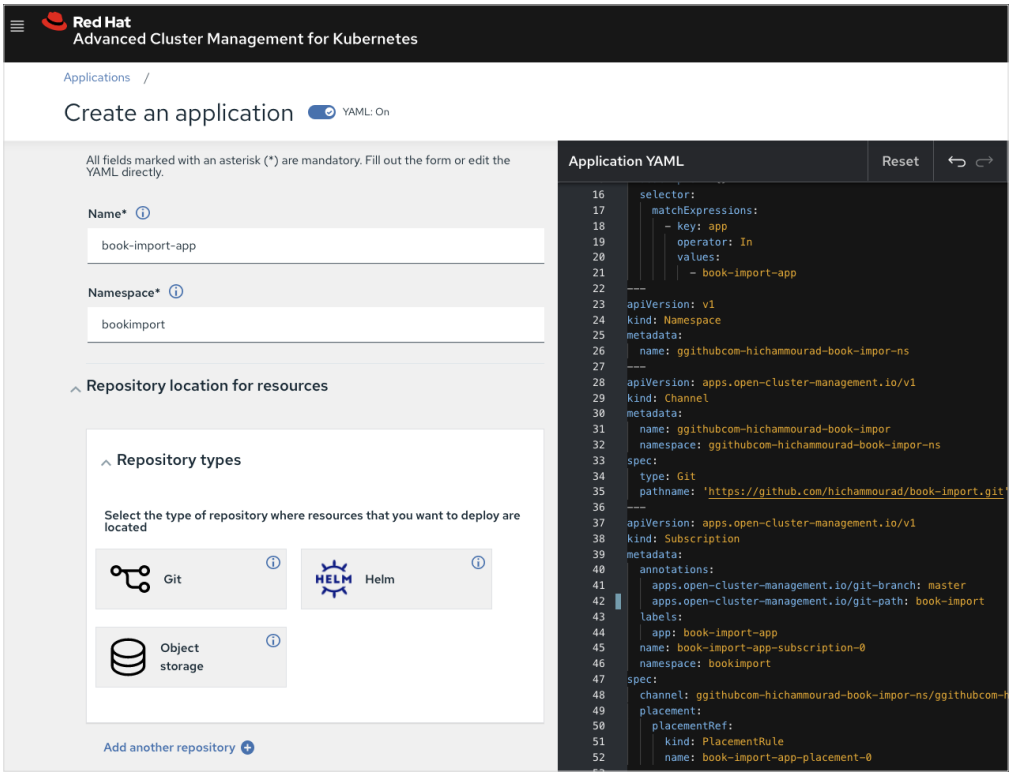Collapse Repository location for resources section
Image resolution: width=1011 pixels, height=776 pixels.
pyautogui.click(x=75, y=388)
